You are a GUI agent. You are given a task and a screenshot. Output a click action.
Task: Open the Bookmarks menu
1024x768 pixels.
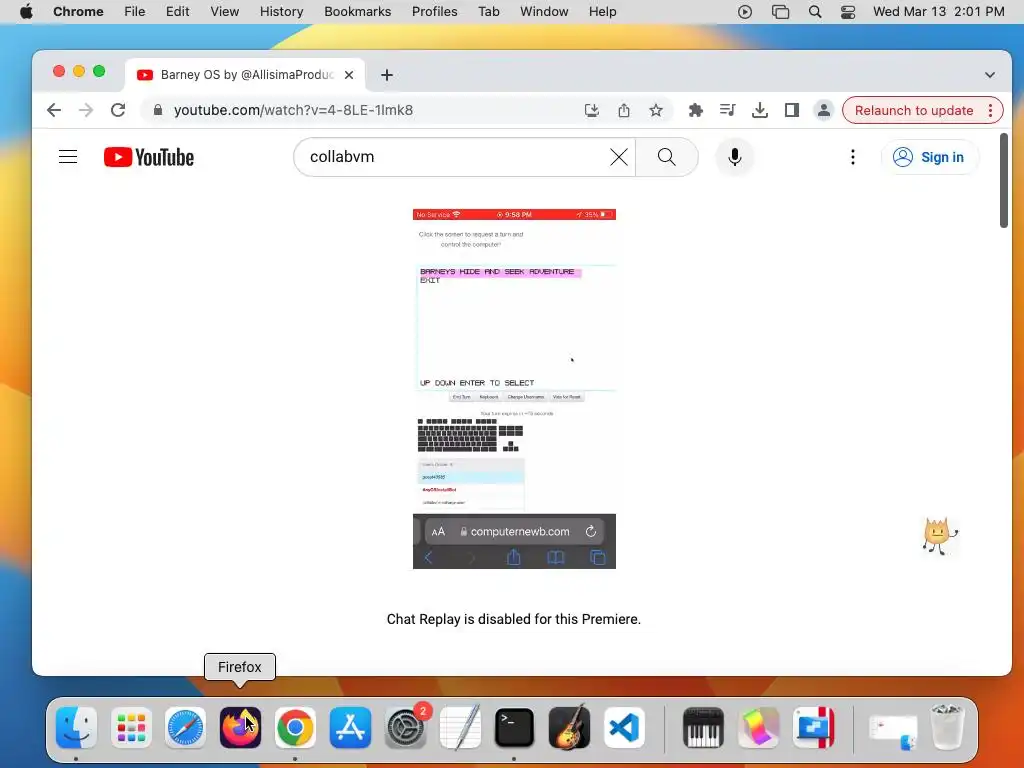[357, 12]
